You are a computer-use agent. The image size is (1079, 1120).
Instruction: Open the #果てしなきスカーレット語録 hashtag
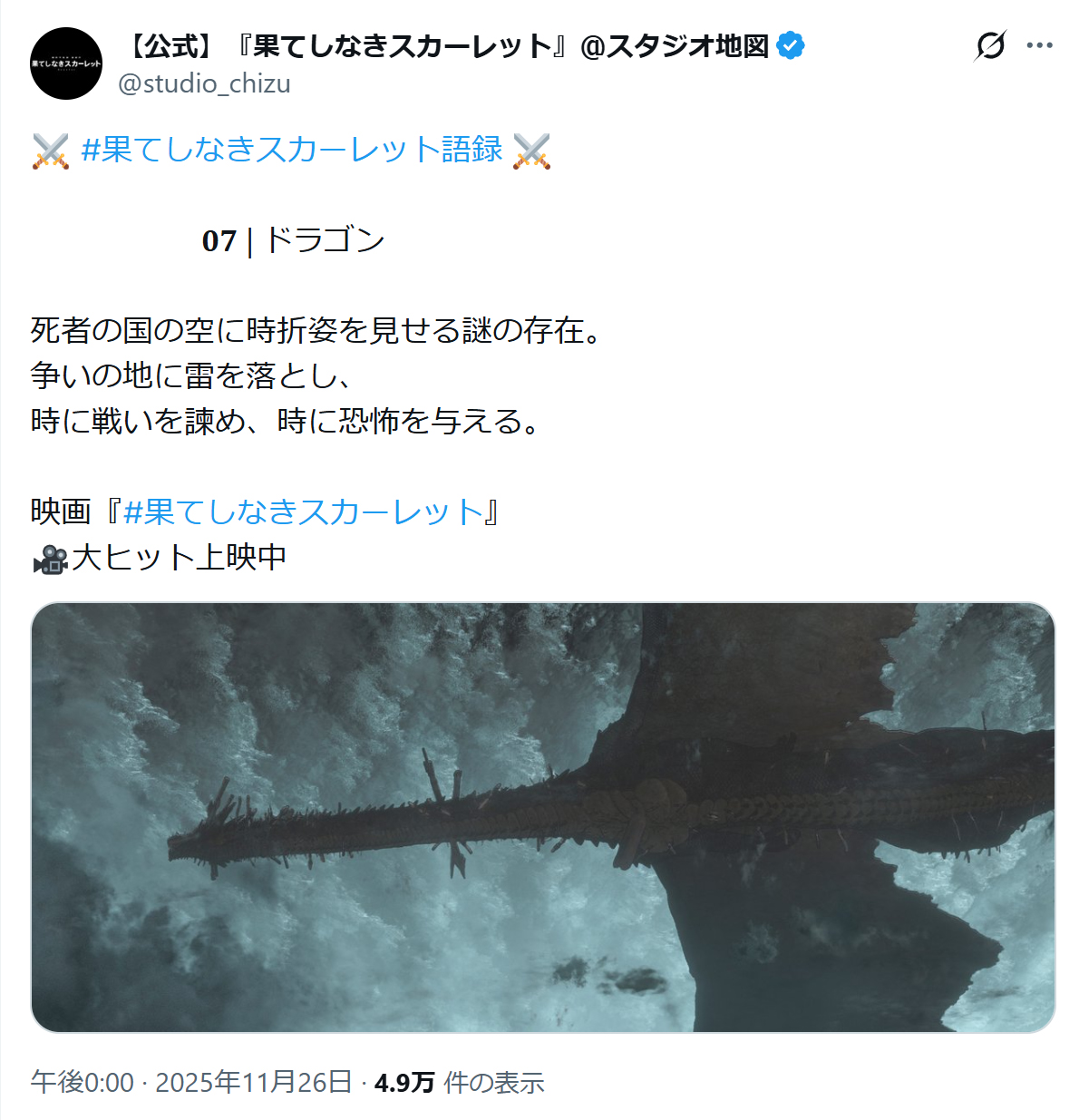pos(292,150)
